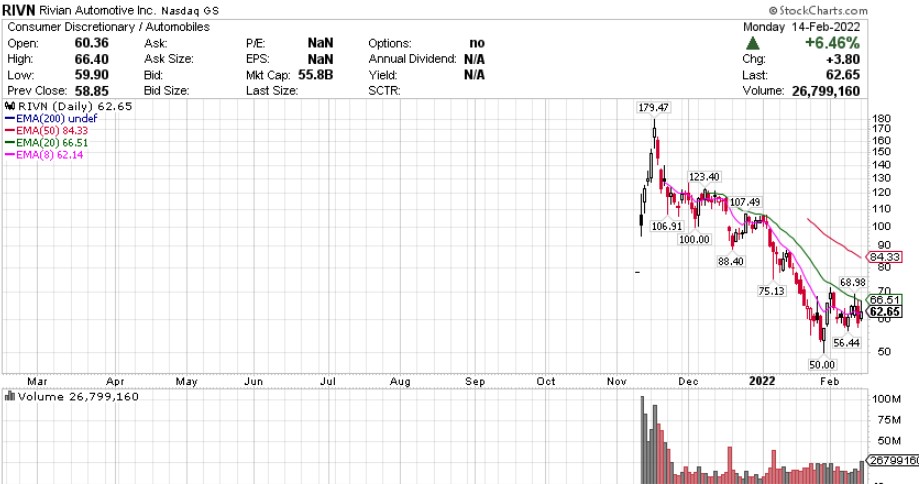Screen dimensions: 921x484
Task: Click the Annual Dividend N/A value
Action: point(474,59)
